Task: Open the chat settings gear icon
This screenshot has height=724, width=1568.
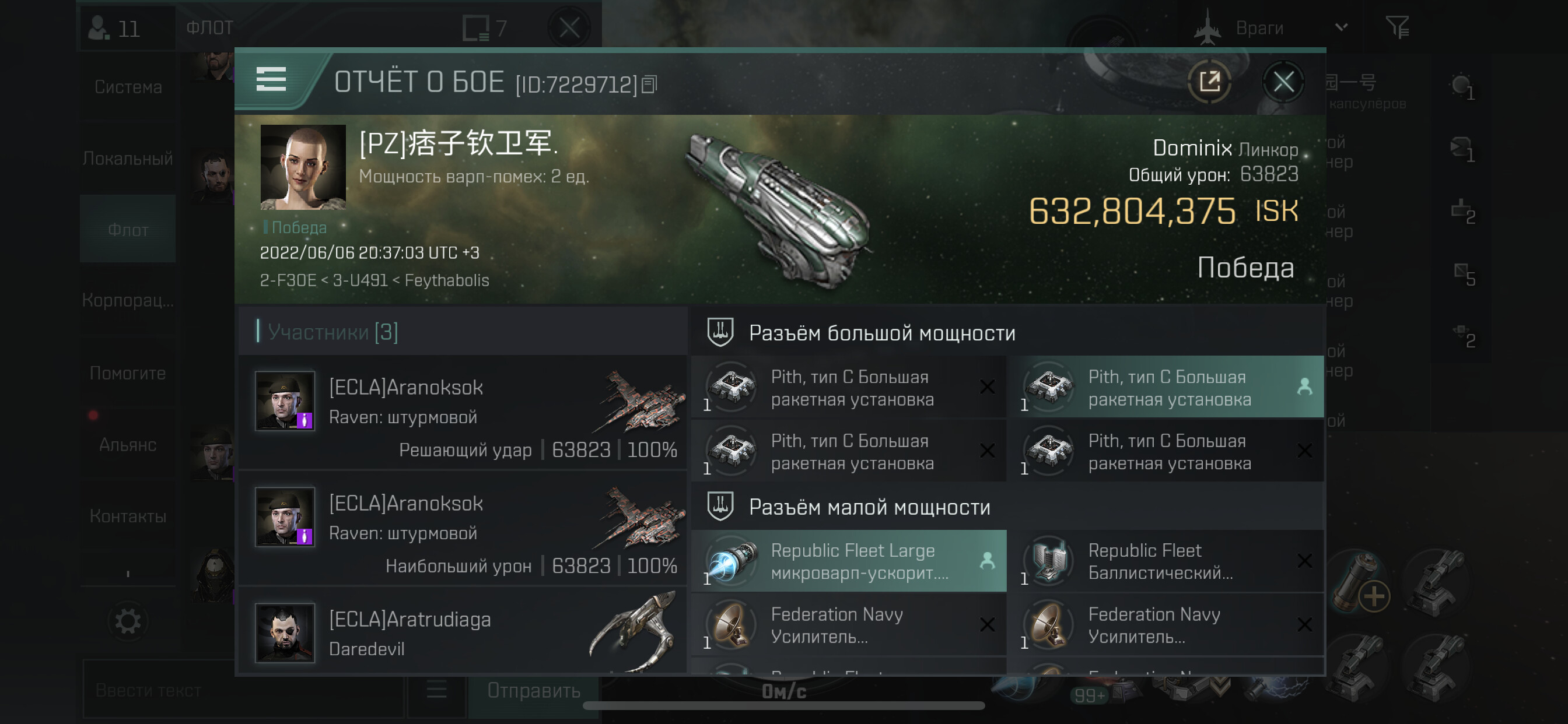Action: click(128, 621)
